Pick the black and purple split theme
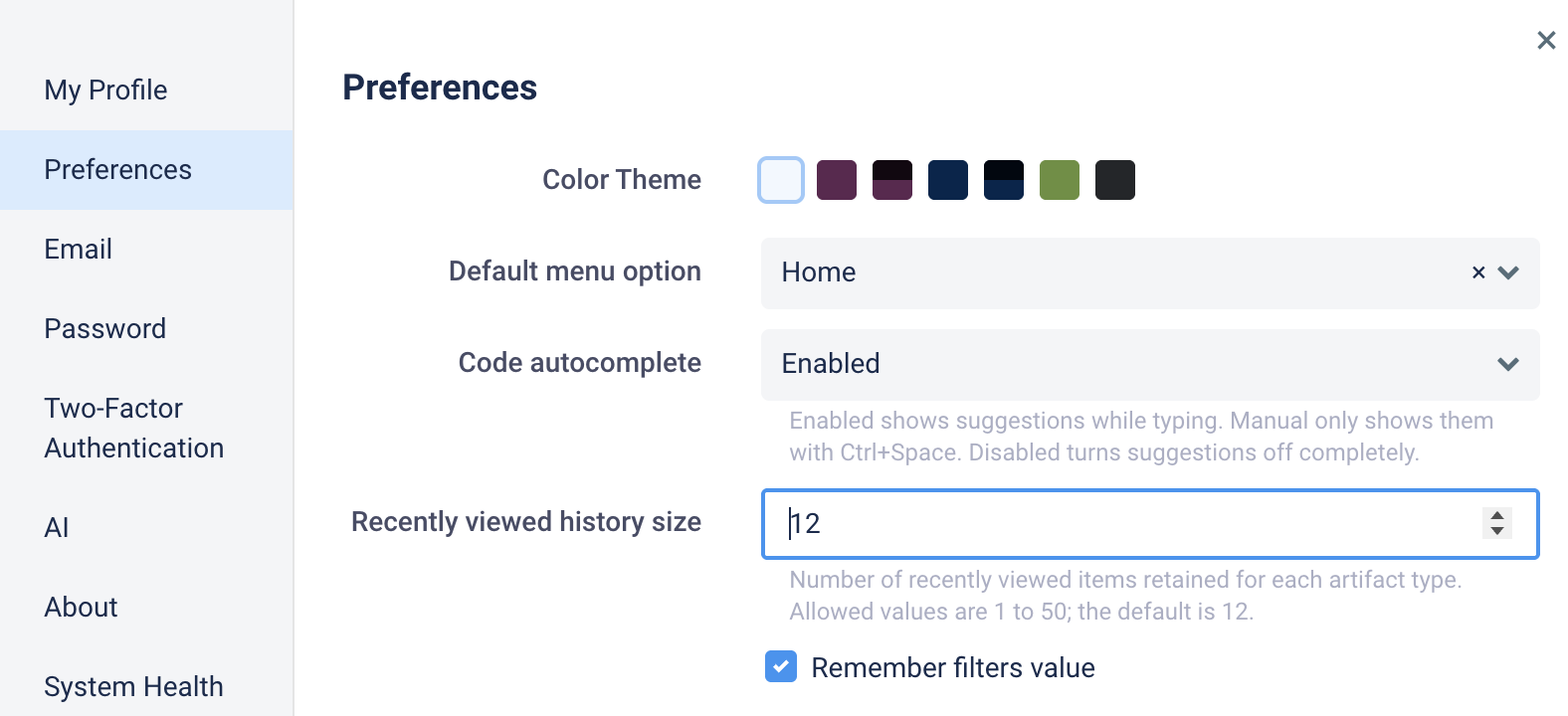 pos(892,180)
